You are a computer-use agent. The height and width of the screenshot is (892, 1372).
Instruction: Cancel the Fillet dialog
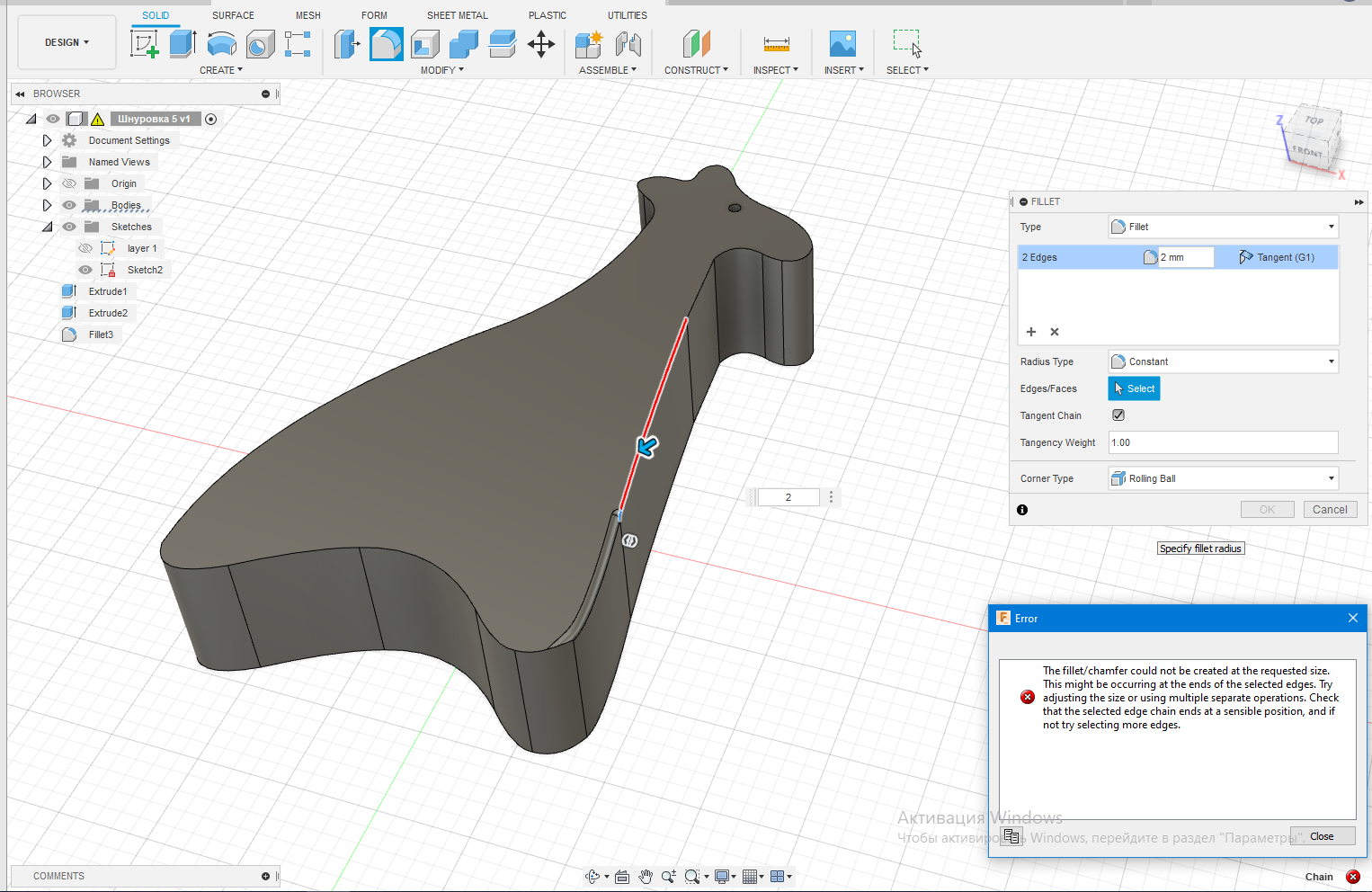1329,510
